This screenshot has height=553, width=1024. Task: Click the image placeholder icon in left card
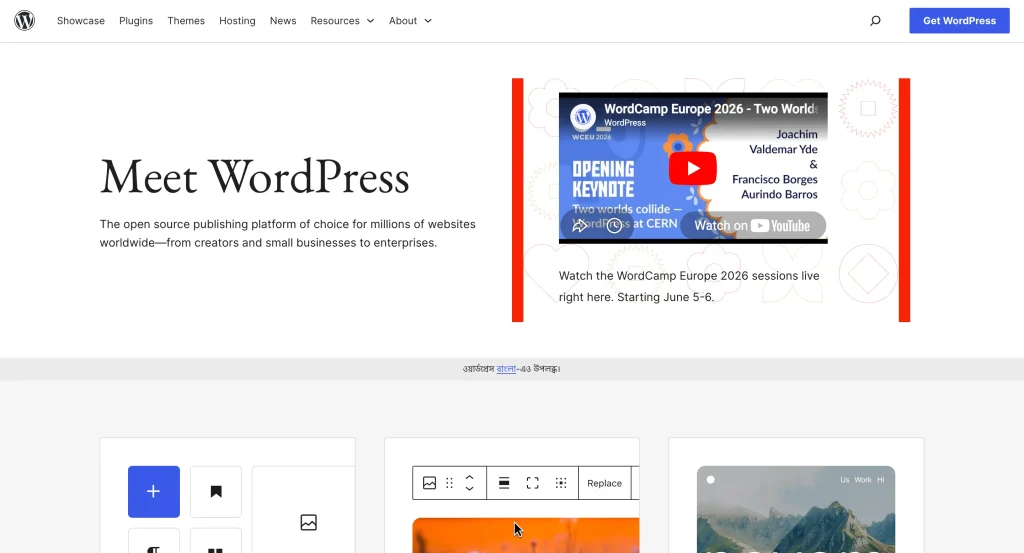pyautogui.click(x=308, y=522)
